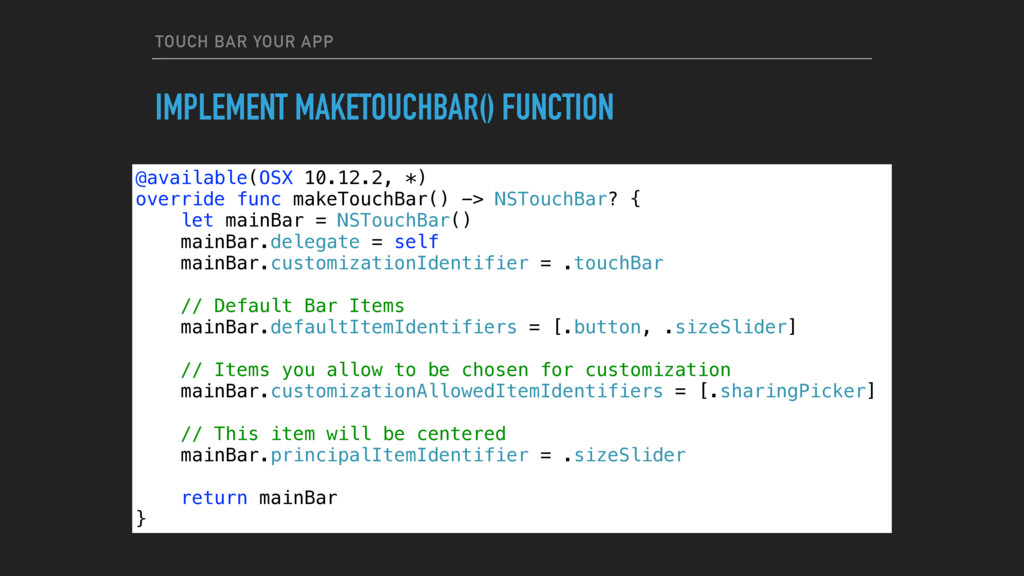Image resolution: width=1024 pixels, height=576 pixels.
Task: Click customizationAllowedItemIdentifiers property
Action: coord(467,391)
